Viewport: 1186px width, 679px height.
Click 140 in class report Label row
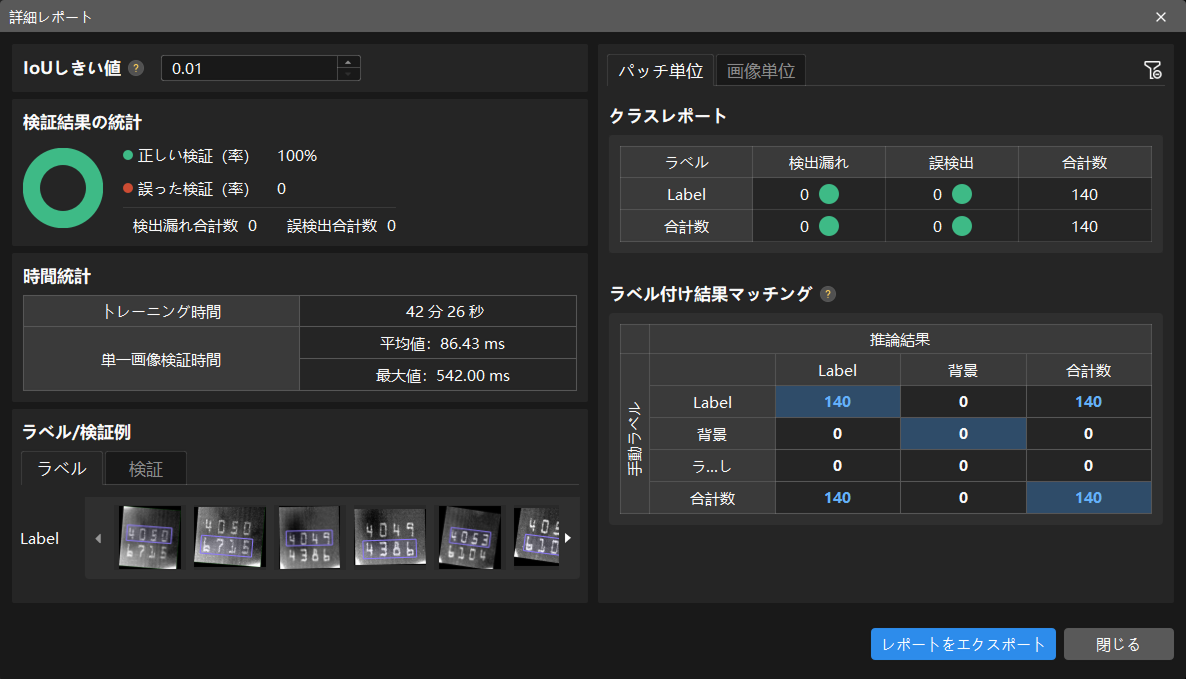click(x=1085, y=194)
